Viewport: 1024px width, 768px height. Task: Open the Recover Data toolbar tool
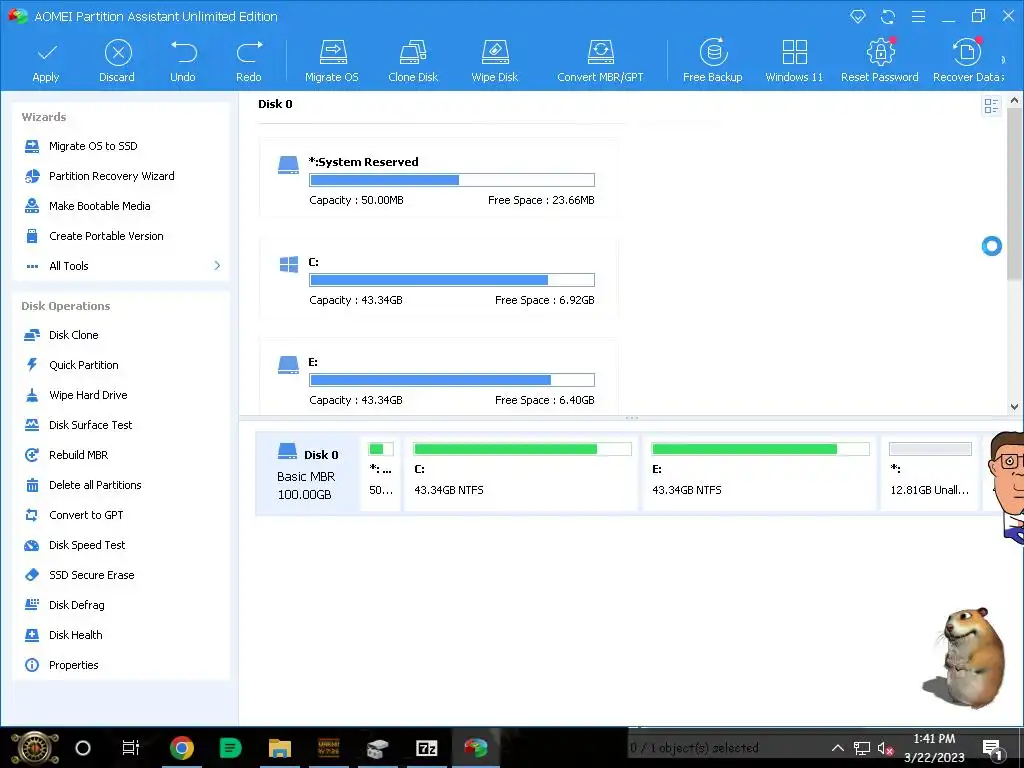coord(968,62)
